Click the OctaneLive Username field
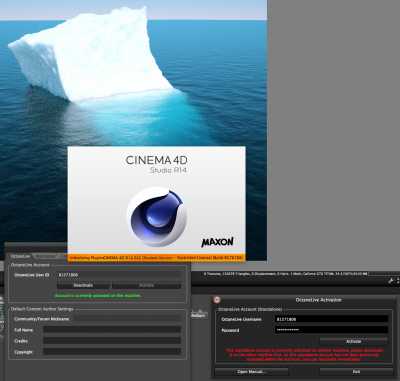 pos(332,319)
